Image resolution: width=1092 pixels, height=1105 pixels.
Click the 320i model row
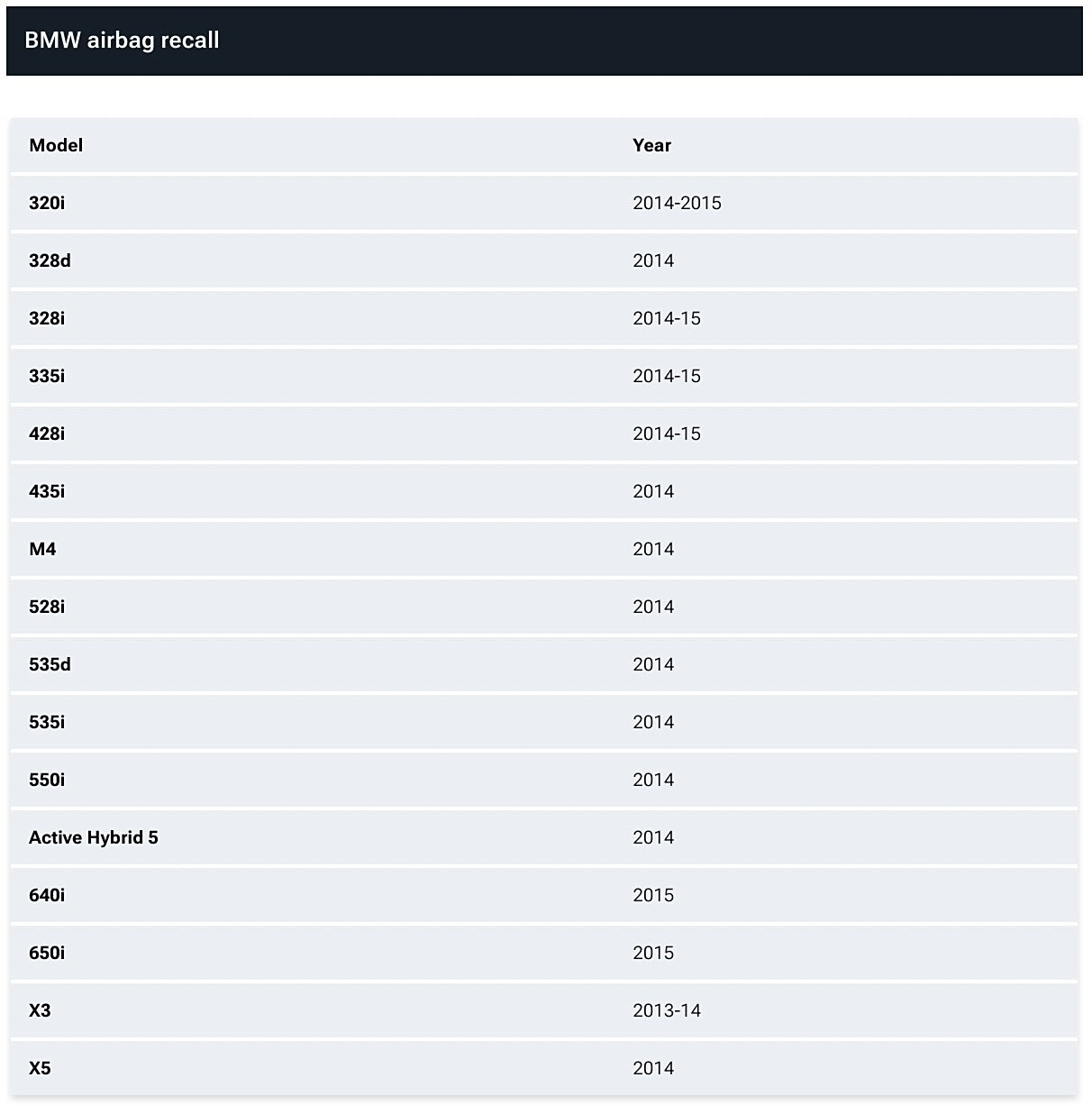(x=544, y=203)
